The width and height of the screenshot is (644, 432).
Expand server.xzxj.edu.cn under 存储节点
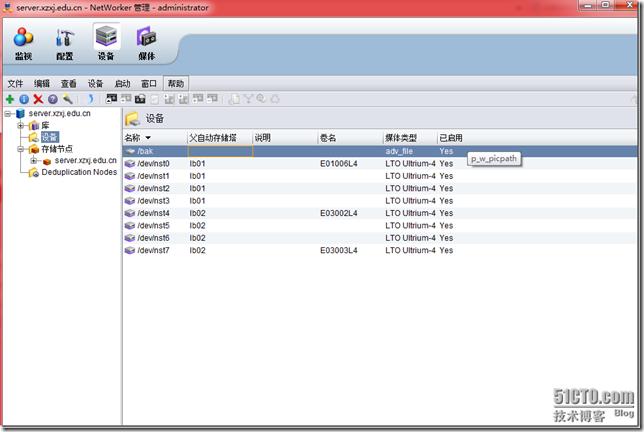click(34, 161)
